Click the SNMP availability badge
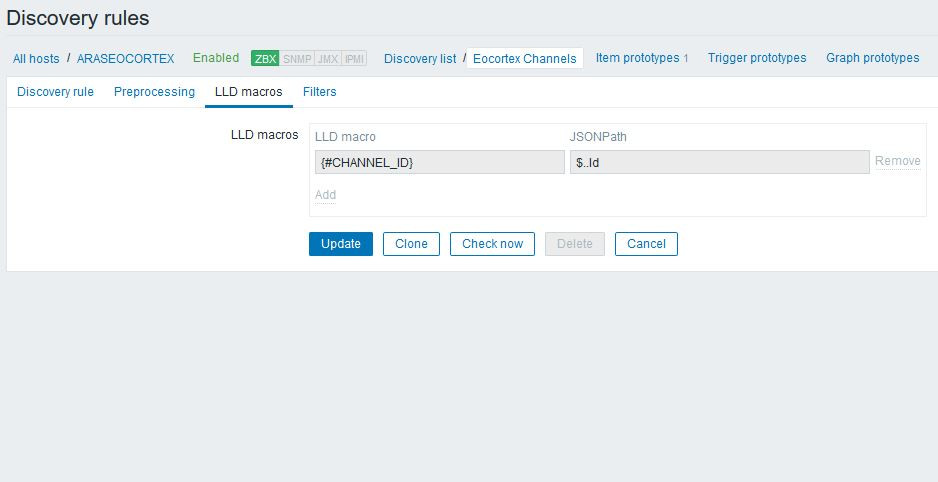 click(x=297, y=59)
